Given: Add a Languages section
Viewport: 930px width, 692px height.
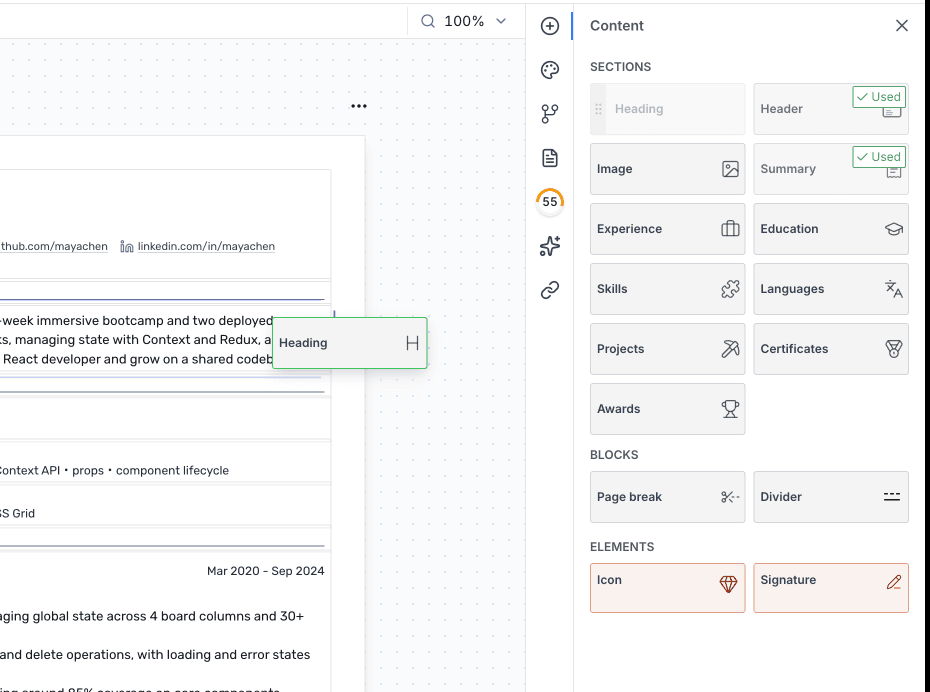Looking at the screenshot, I should click(x=831, y=289).
